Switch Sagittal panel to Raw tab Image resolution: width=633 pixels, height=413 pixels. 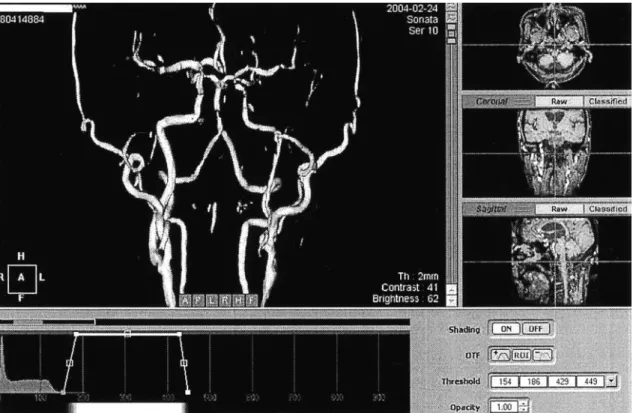[559, 209]
